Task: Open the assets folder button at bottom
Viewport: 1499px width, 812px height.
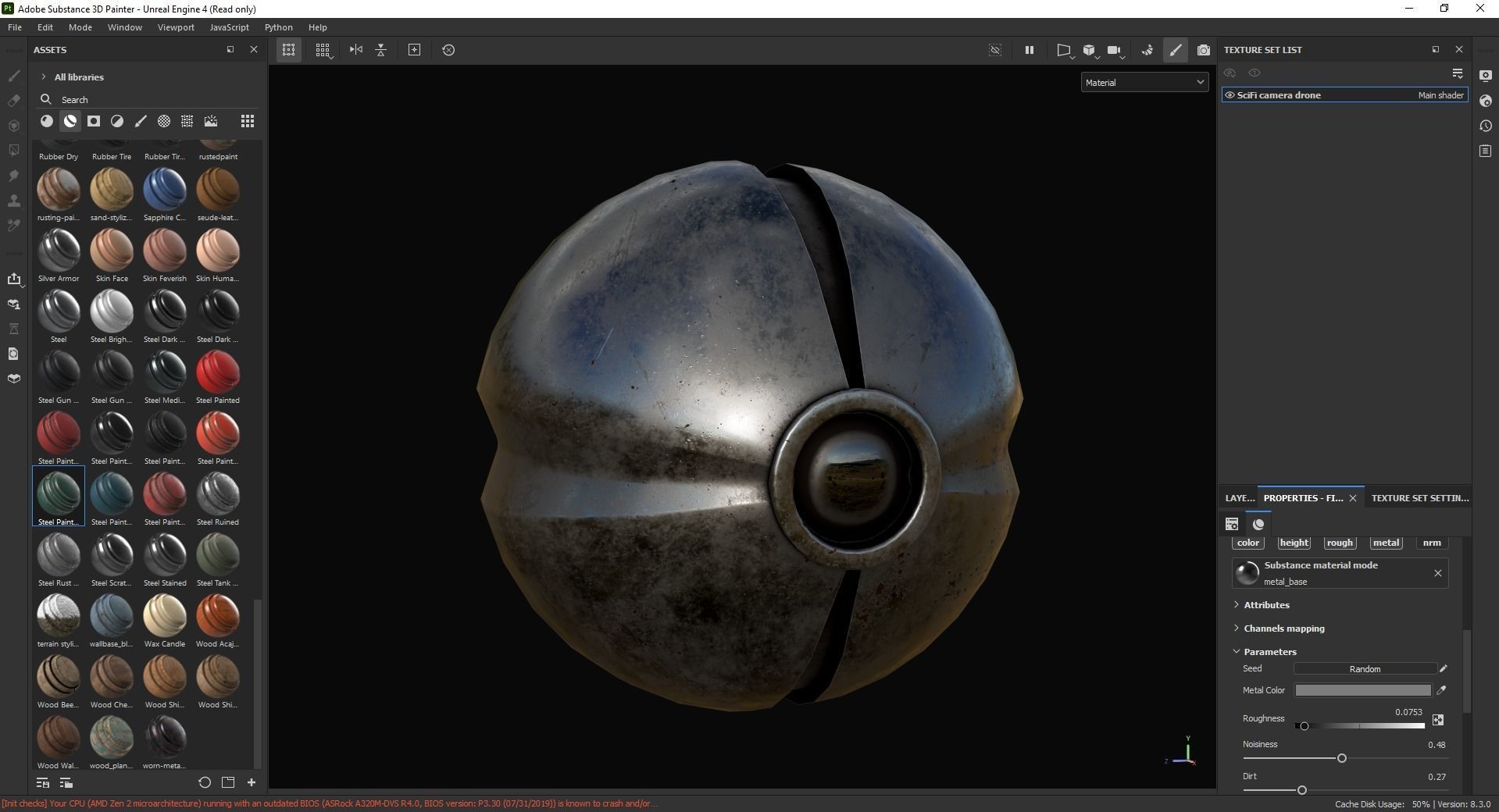Action: tap(228, 782)
